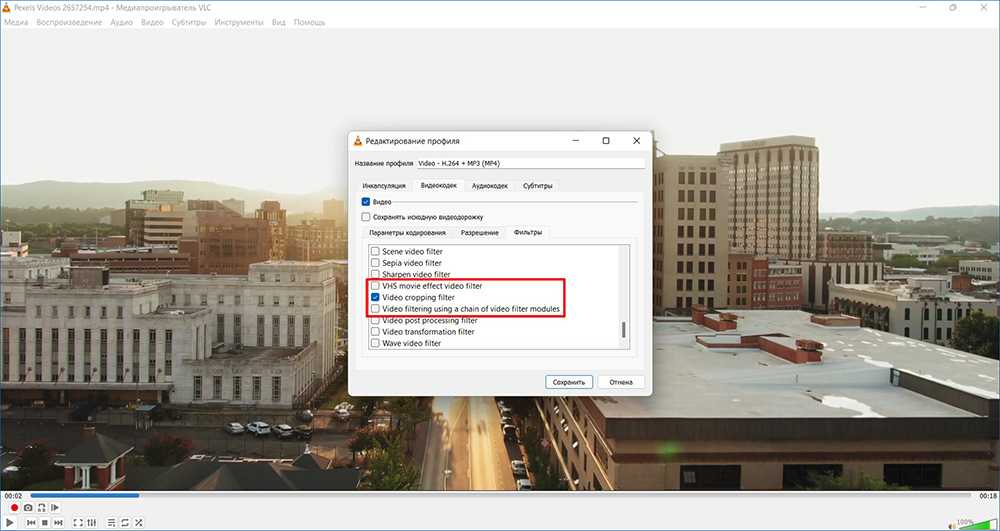Image resolution: width=1000 pixels, height=531 pixels.
Task: Toggle the loop/repeat icon
Action: click(124, 522)
